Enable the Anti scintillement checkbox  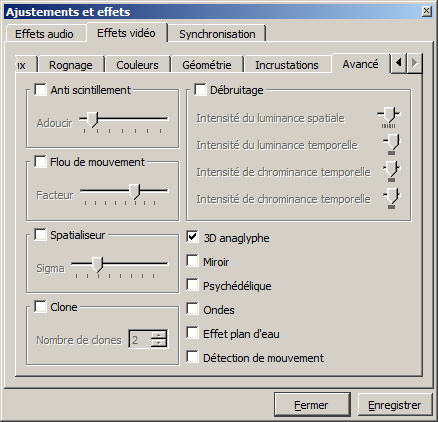point(40,90)
